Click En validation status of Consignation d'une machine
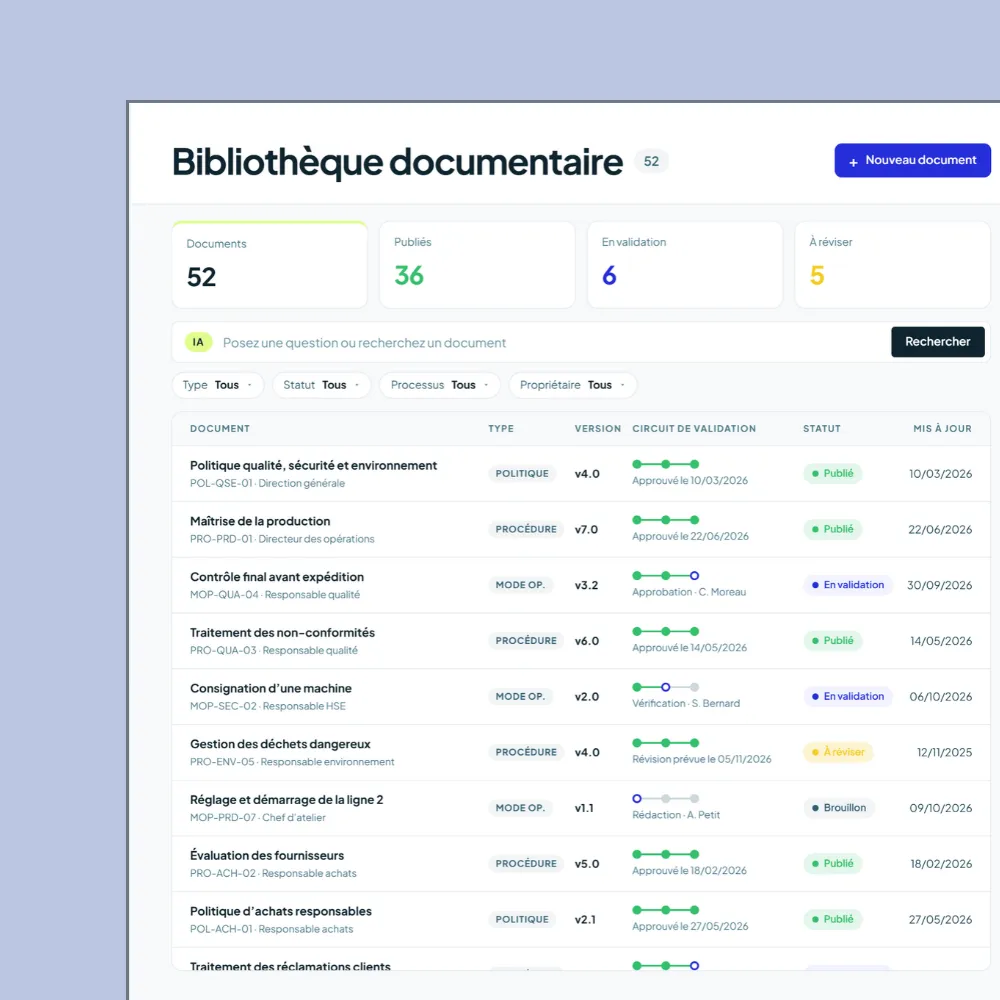 pyautogui.click(x=848, y=696)
